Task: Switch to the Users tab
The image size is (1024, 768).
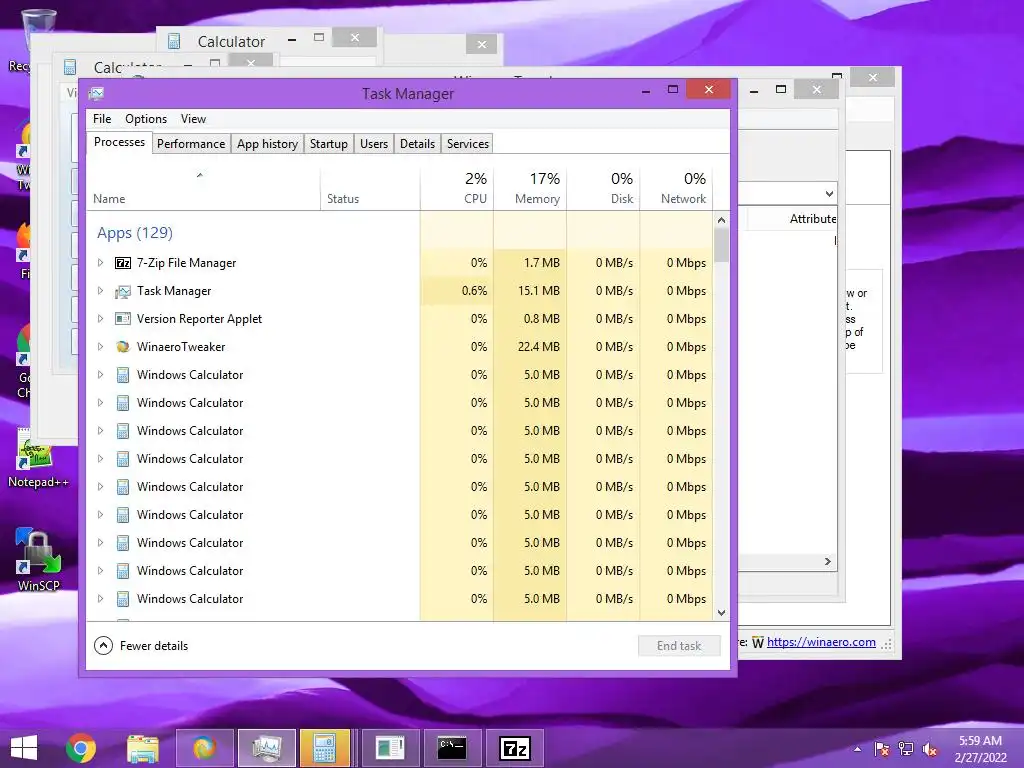Action: coord(374,144)
